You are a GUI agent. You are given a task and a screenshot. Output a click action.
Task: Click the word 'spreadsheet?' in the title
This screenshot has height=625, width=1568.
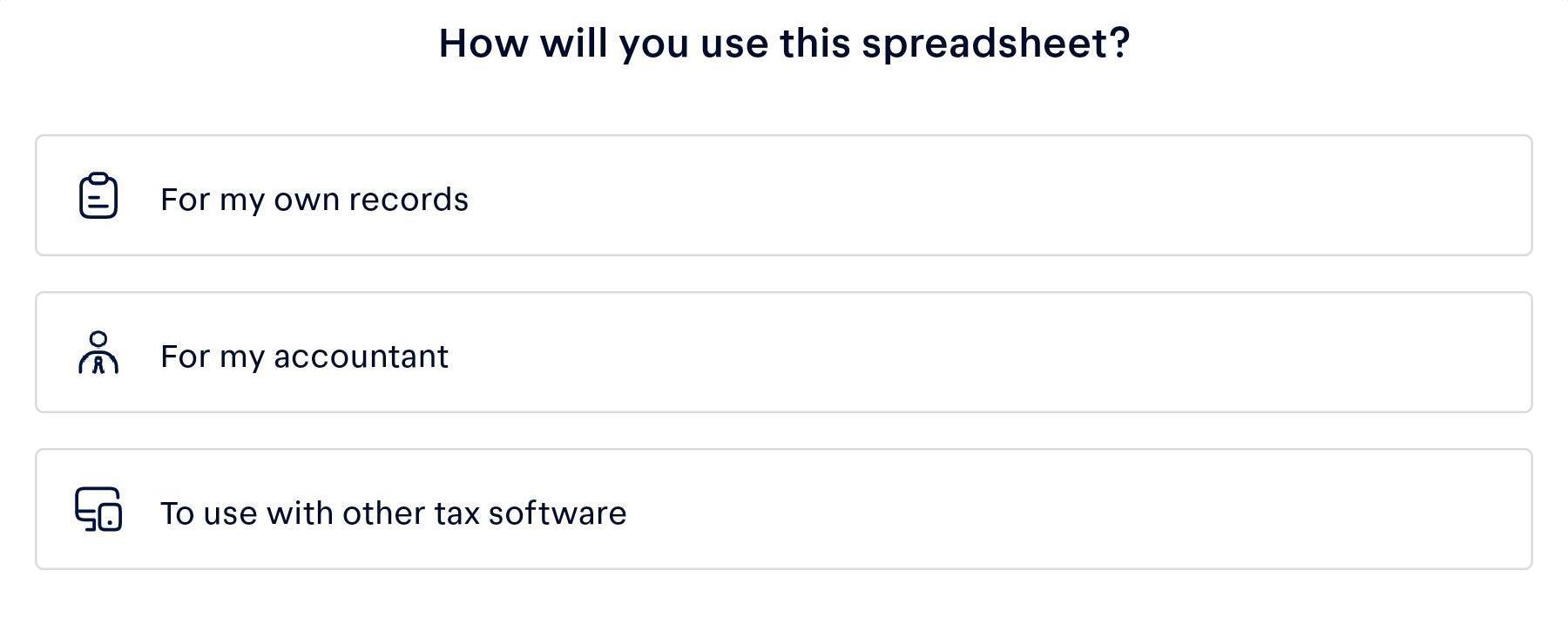pyautogui.click(x=996, y=45)
